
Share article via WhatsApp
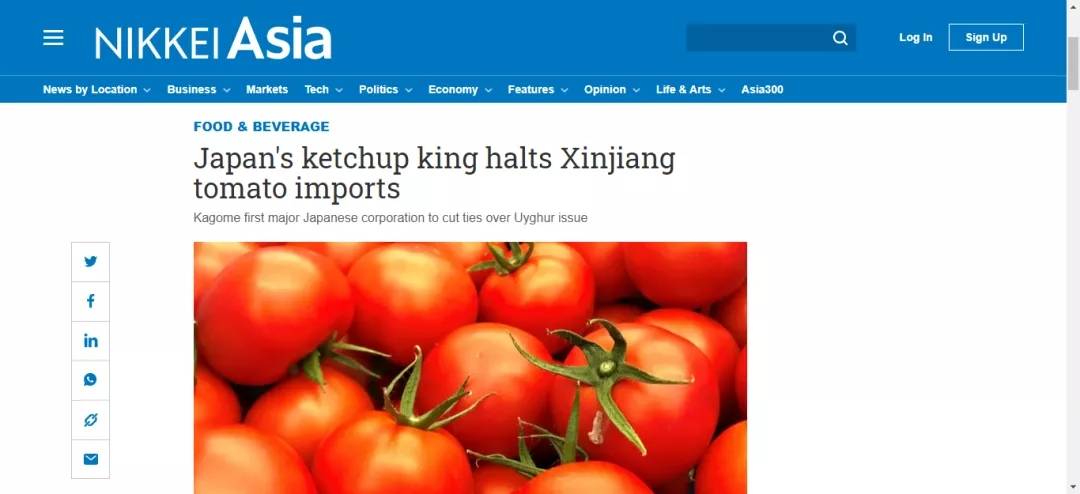point(90,380)
